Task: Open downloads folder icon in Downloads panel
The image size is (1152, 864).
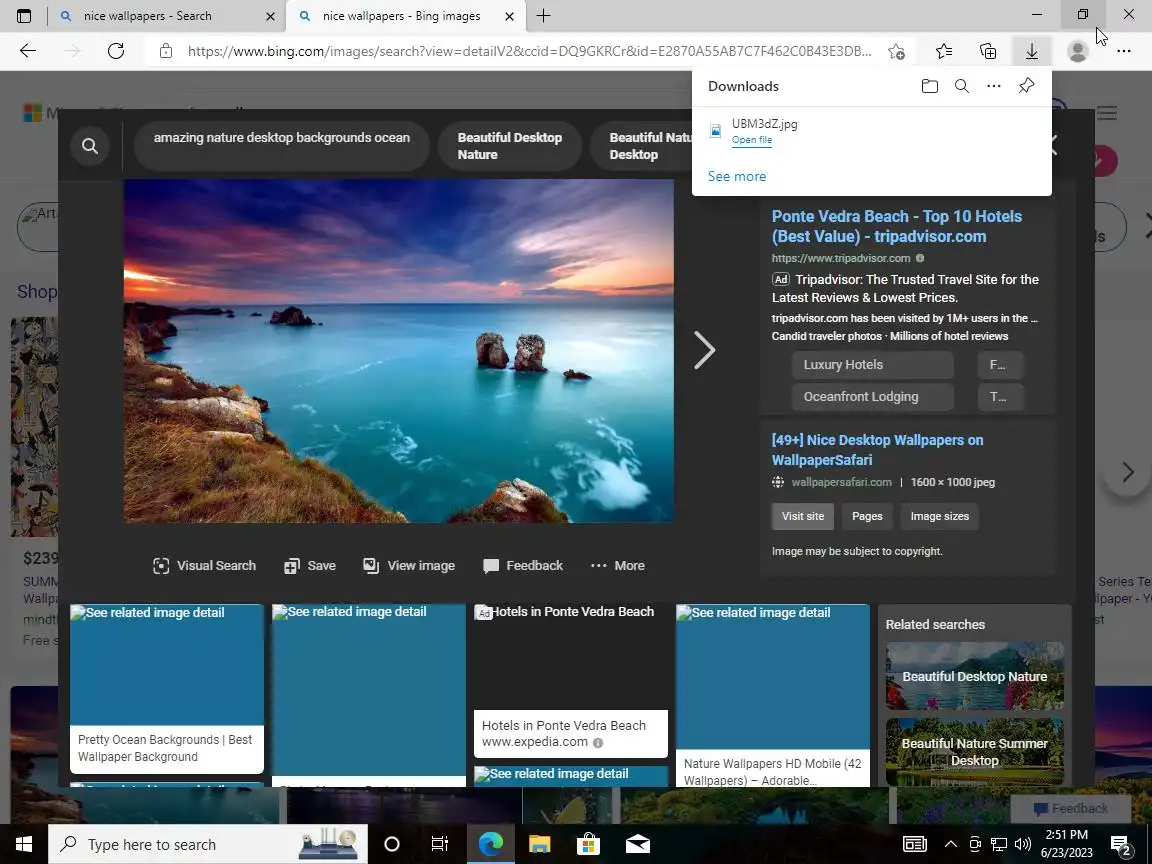Action: tap(929, 86)
